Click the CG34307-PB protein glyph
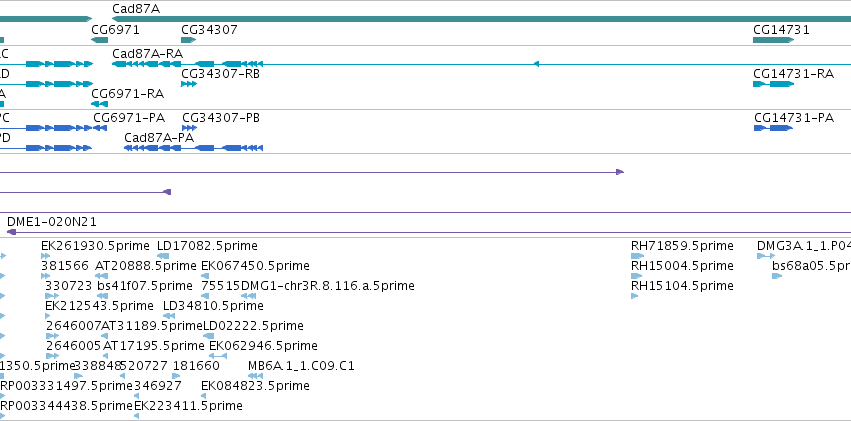 pos(189,128)
